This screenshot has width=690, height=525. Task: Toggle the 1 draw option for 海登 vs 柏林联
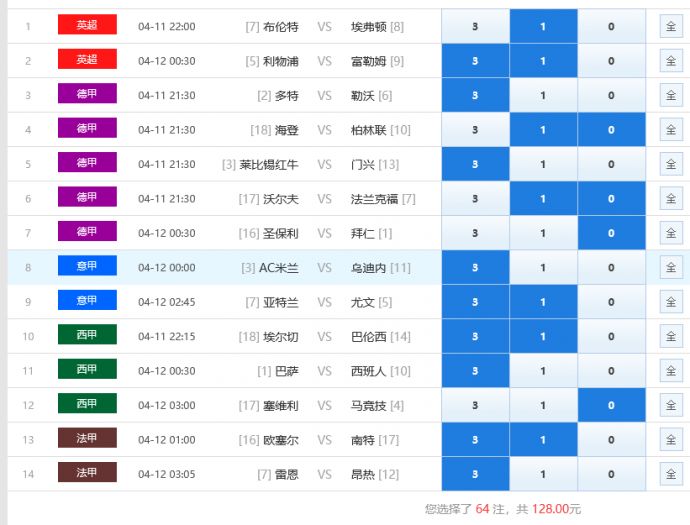(x=543, y=130)
